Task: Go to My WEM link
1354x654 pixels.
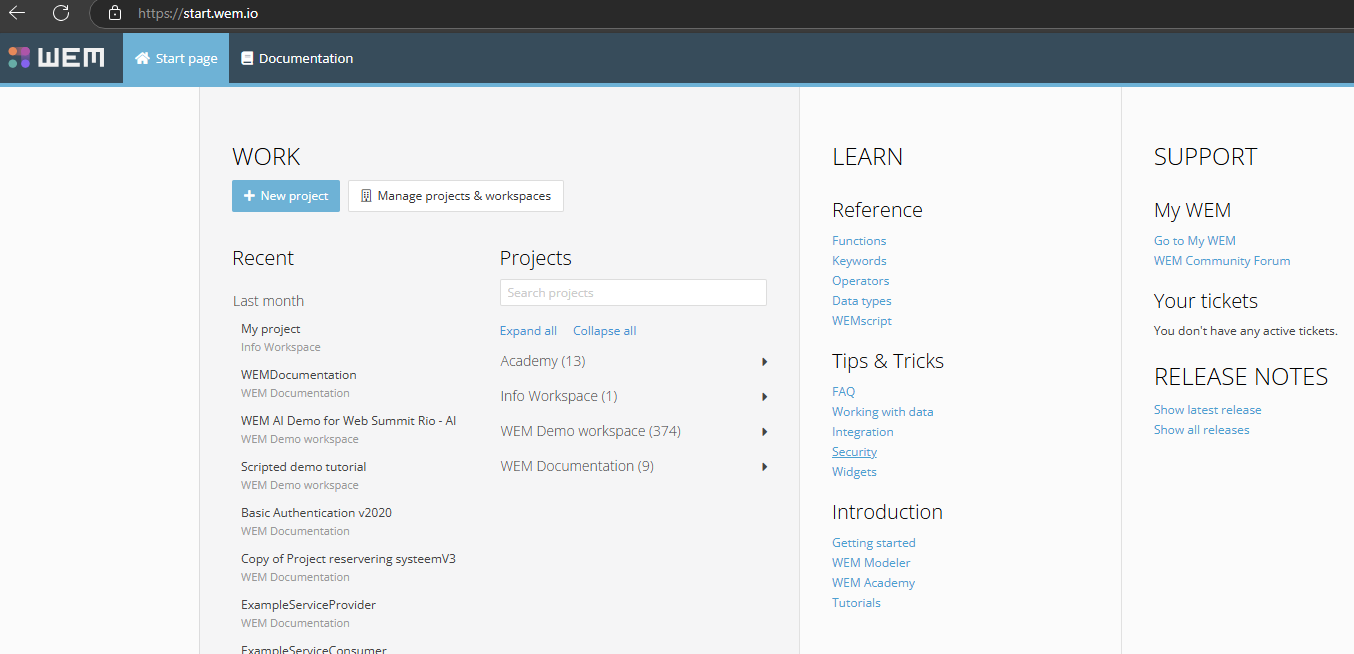Action: pos(1194,241)
